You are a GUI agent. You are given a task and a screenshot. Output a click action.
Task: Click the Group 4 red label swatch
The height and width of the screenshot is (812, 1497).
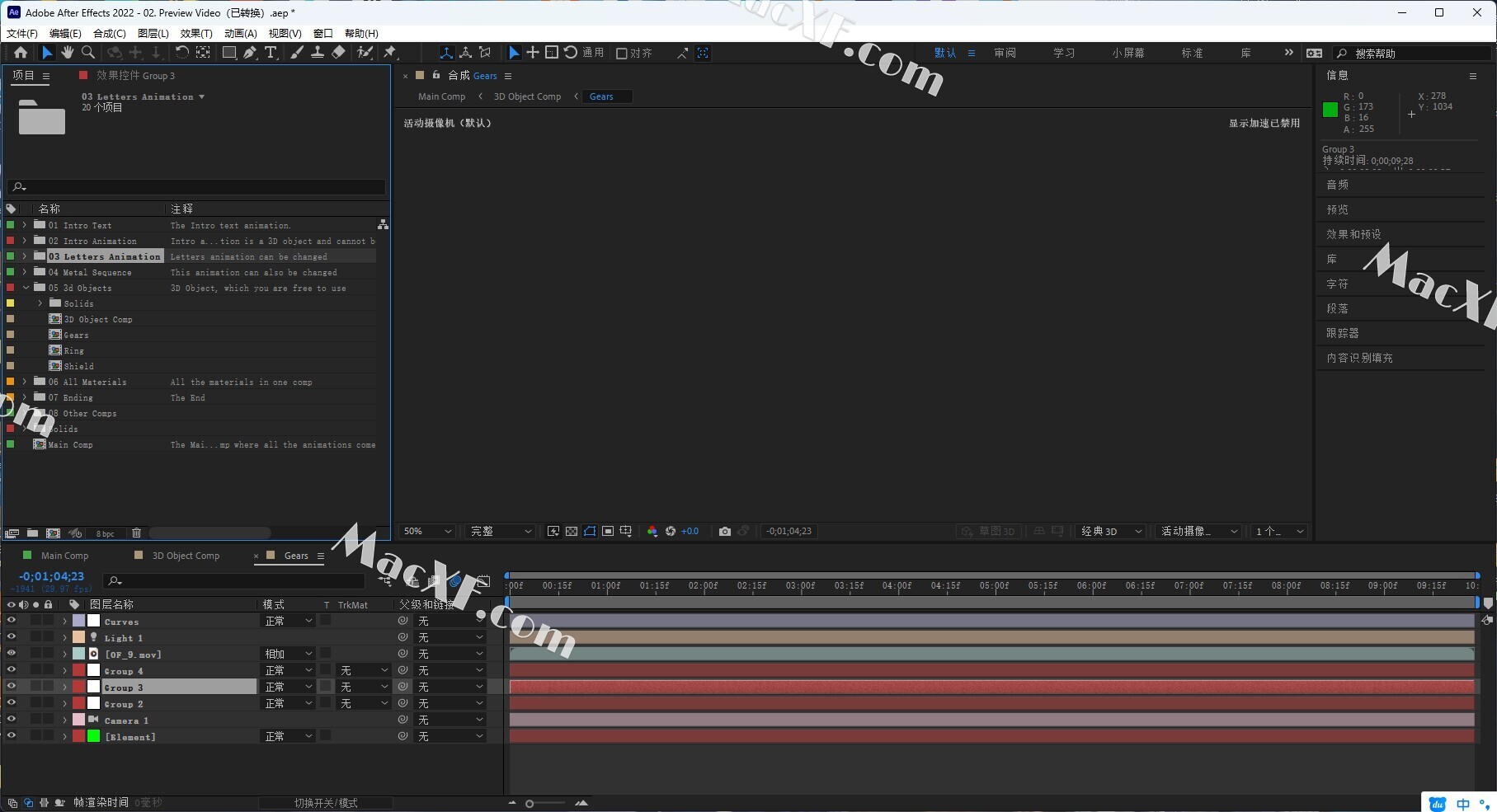[78, 670]
